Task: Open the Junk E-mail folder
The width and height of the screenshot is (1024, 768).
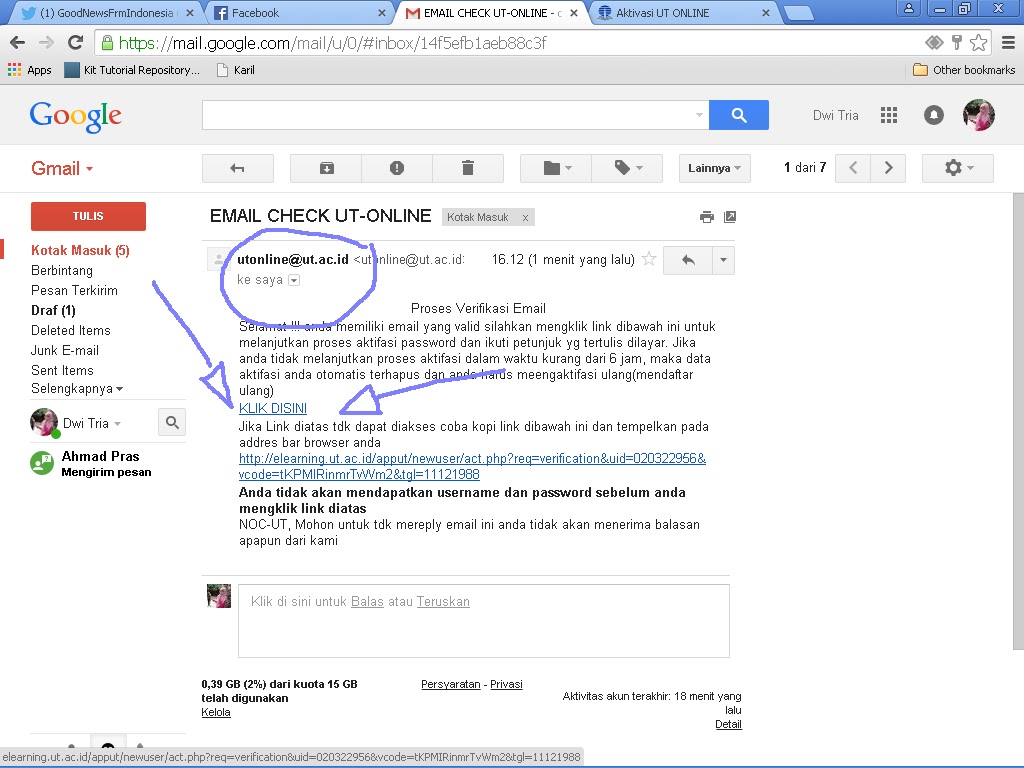Action: [x=65, y=350]
